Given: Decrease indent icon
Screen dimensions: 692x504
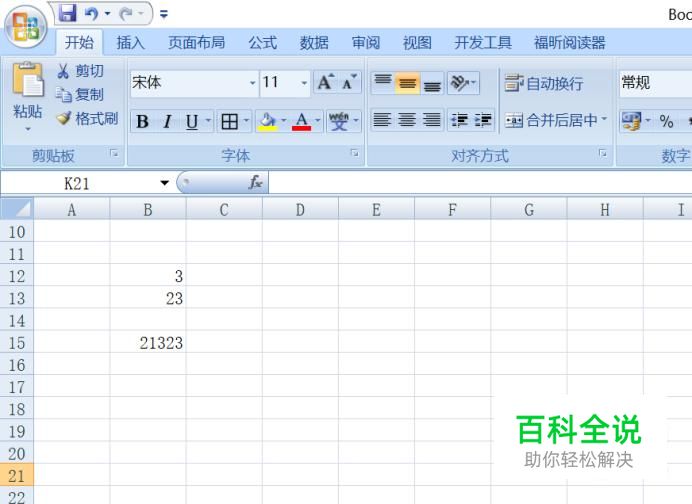Looking at the screenshot, I should click(x=459, y=120).
